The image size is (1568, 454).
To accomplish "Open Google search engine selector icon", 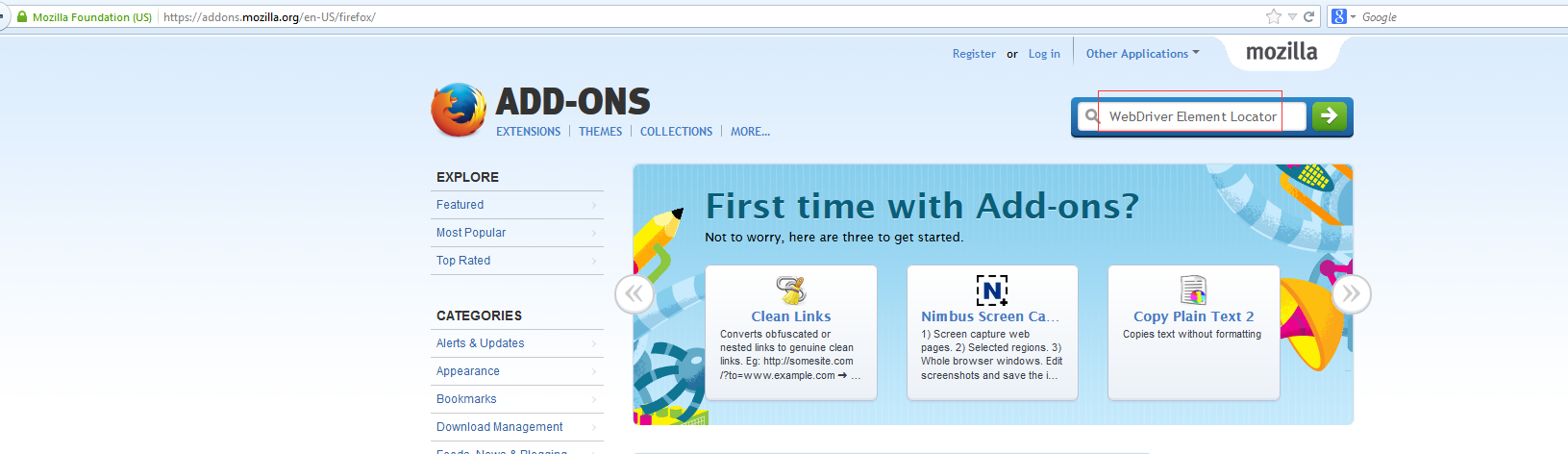I will pos(1342,16).
